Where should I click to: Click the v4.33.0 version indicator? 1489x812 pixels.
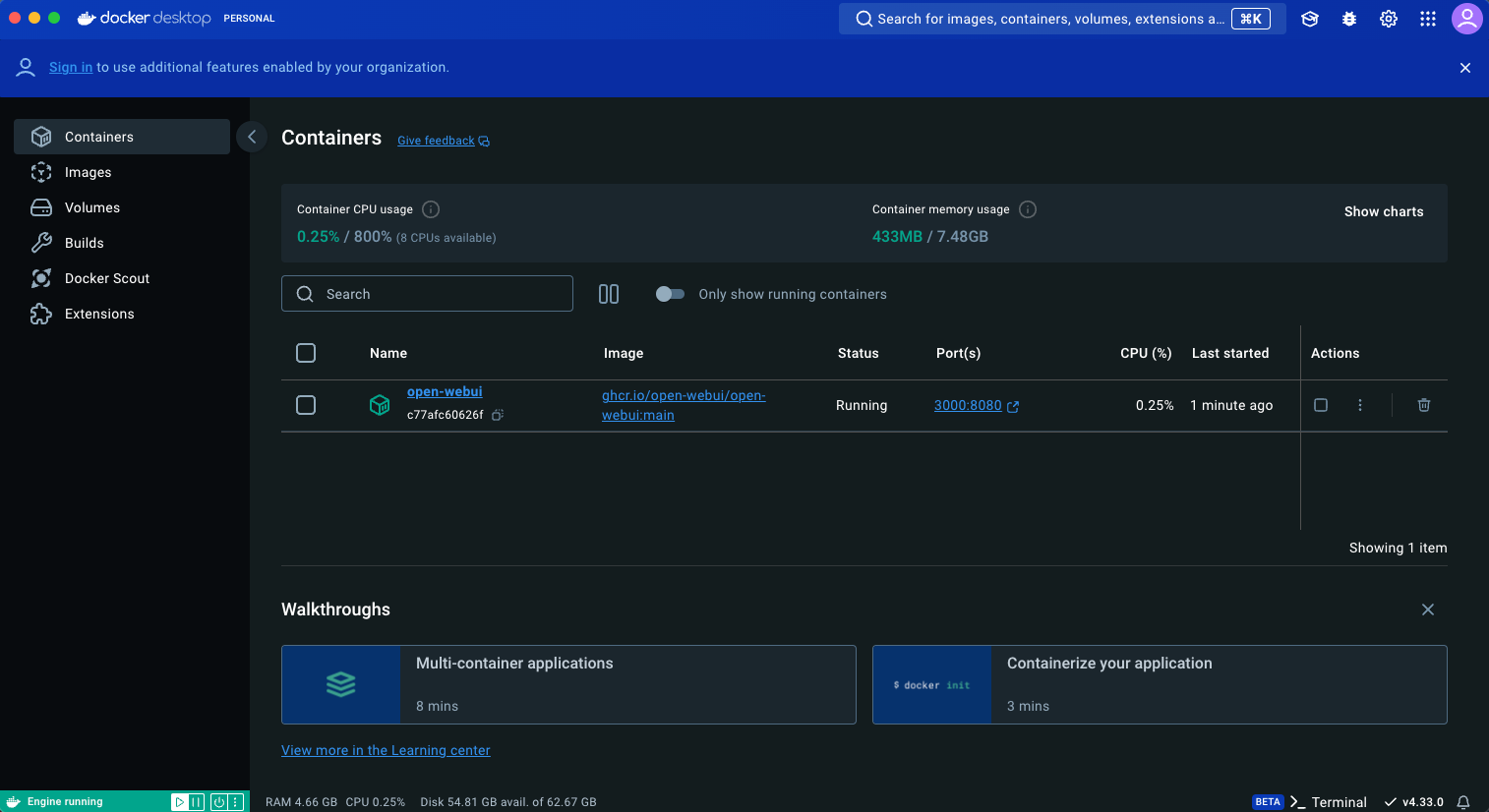[x=1414, y=802]
